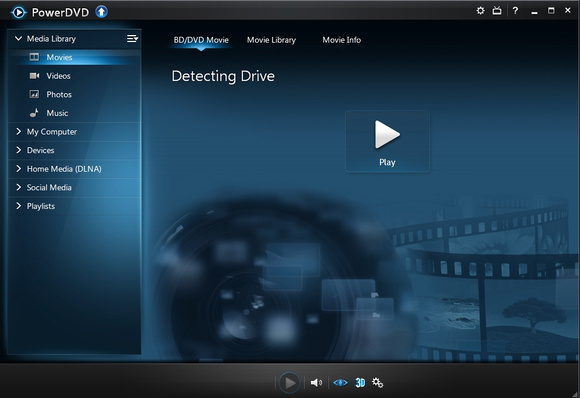Open player settings gears in control bar
Image resolution: width=580 pixels, height=398 pixels.
pyautogui.click(x=377, y=382)
